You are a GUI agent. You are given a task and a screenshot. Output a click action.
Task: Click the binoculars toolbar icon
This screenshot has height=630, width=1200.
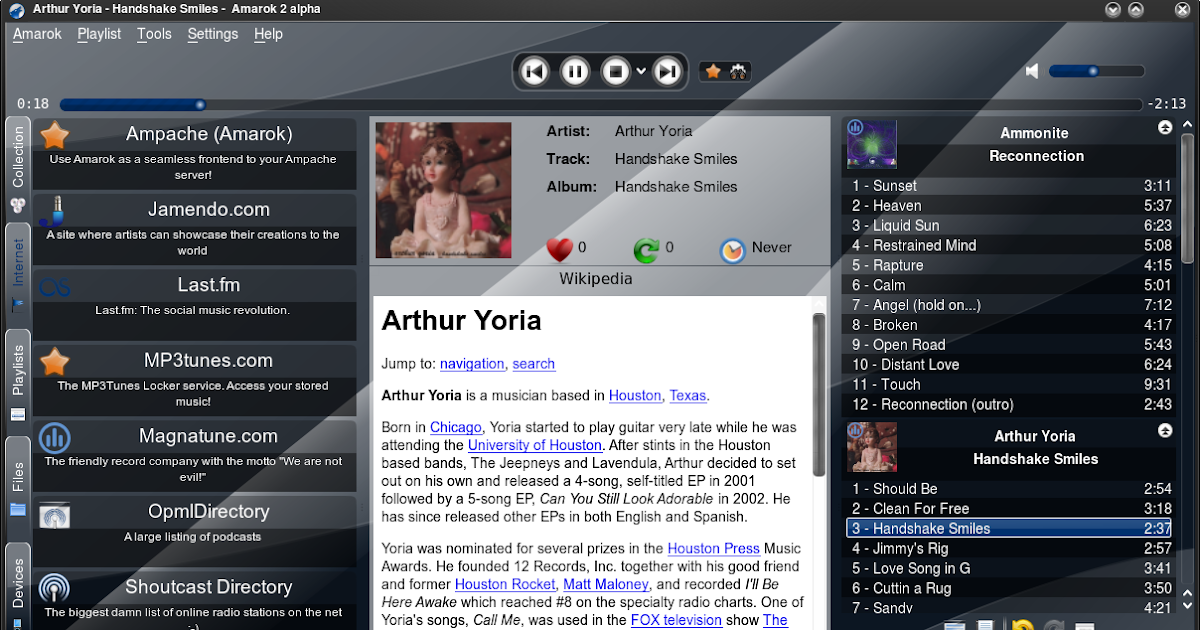pos(738,71)
